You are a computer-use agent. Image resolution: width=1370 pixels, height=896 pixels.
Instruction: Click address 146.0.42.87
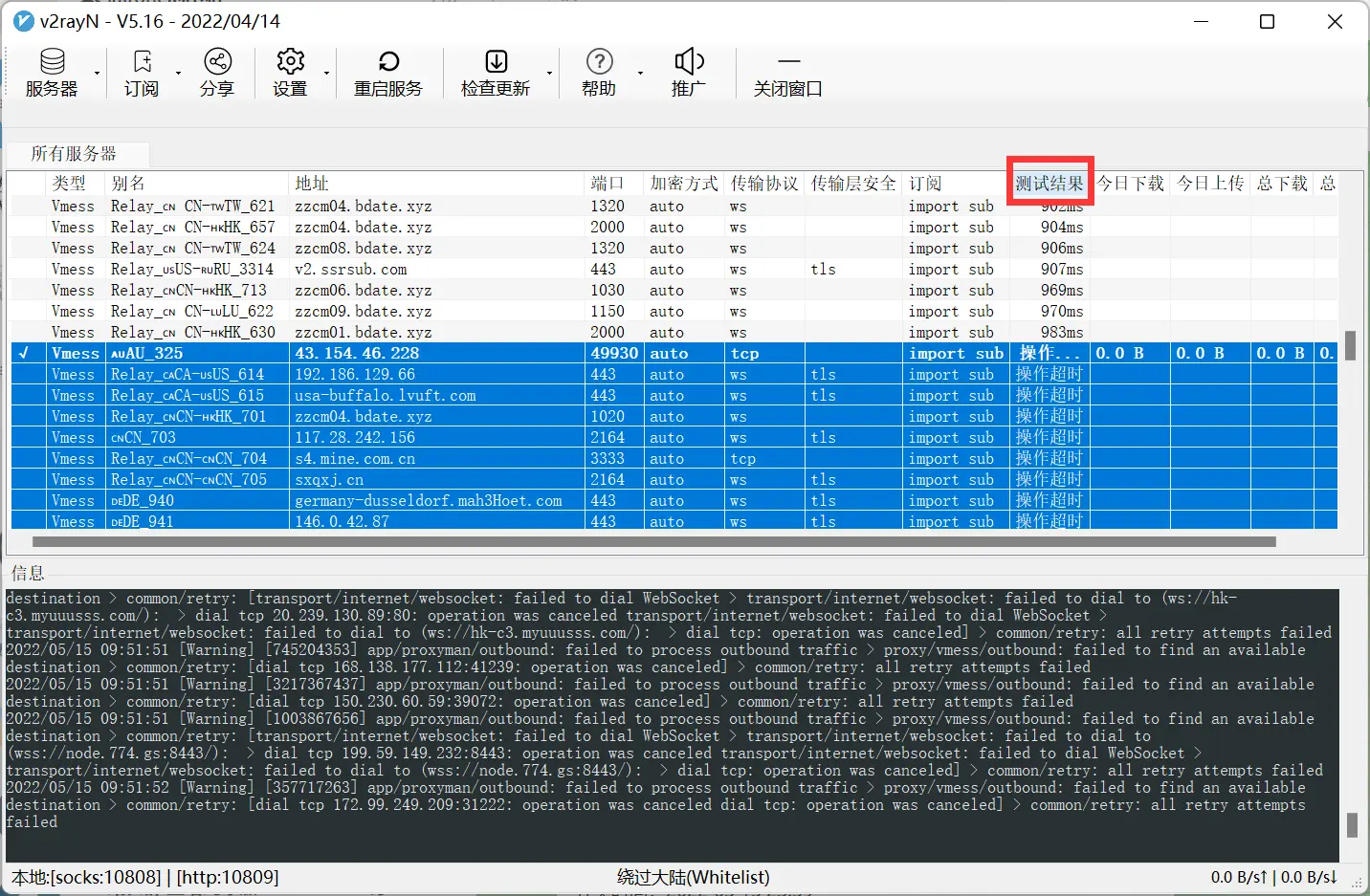point(342,522)
